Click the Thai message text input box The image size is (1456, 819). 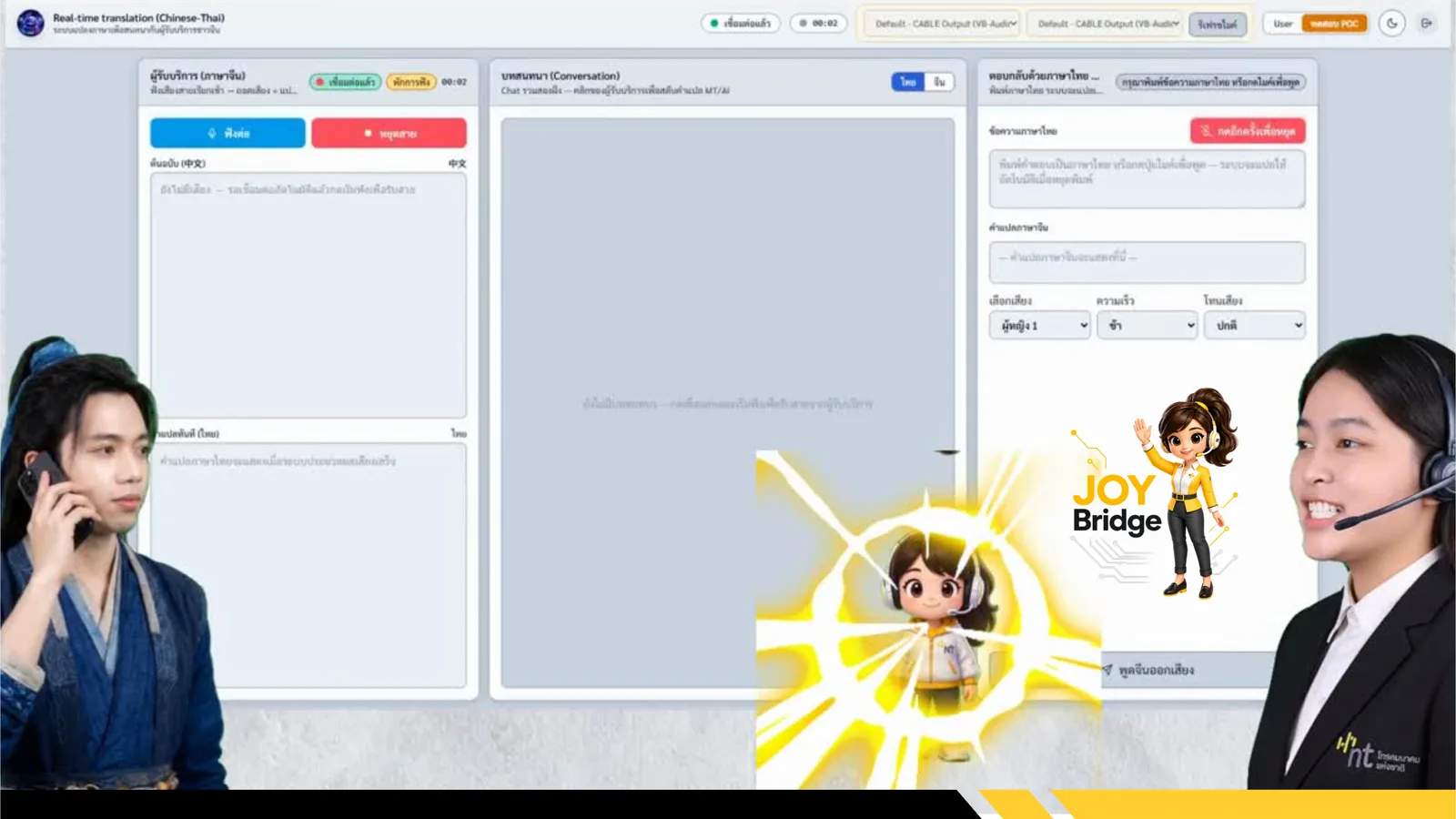click(1147, 179)
